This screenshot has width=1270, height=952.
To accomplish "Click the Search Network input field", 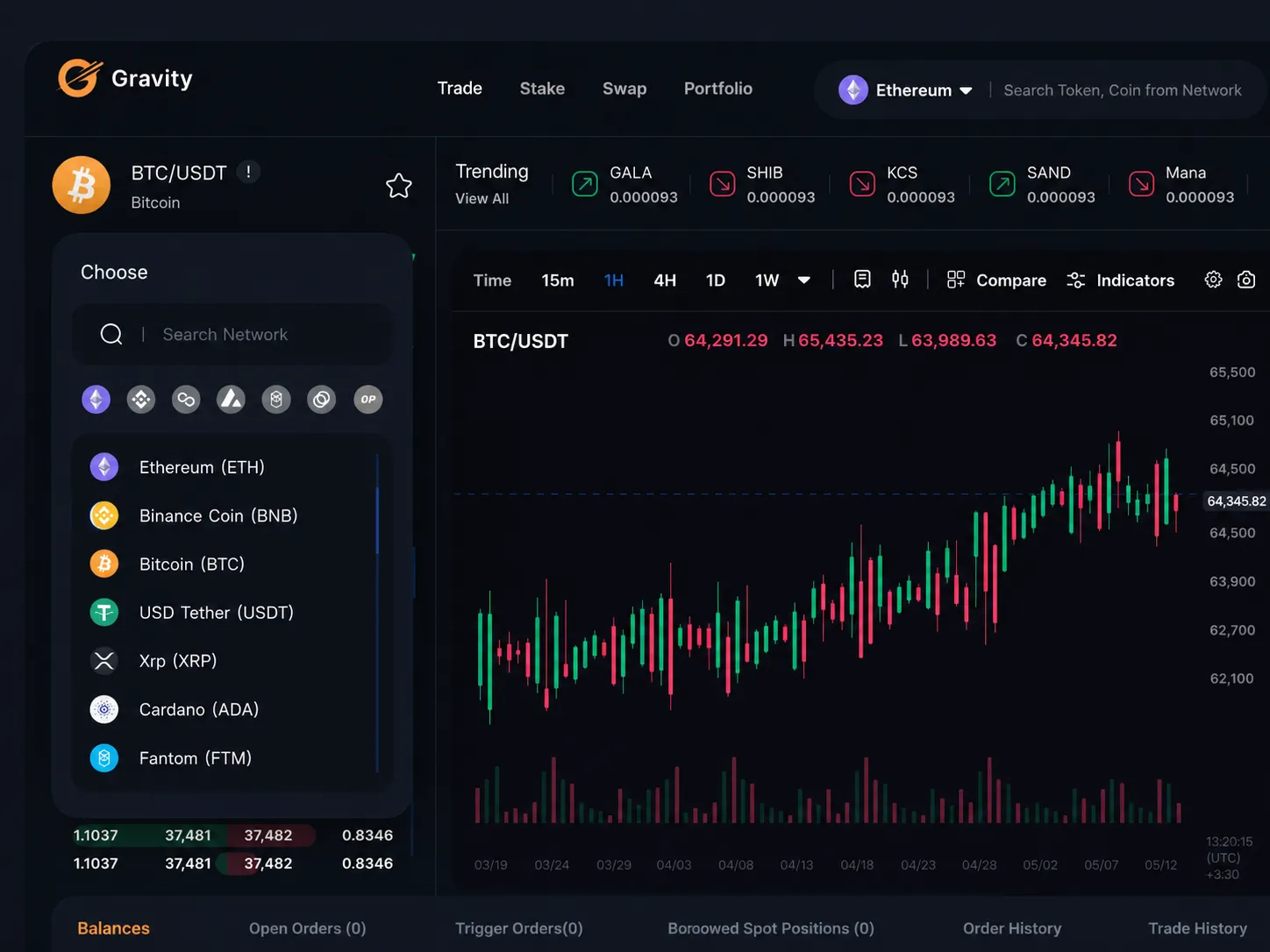I will click(232, 334).
